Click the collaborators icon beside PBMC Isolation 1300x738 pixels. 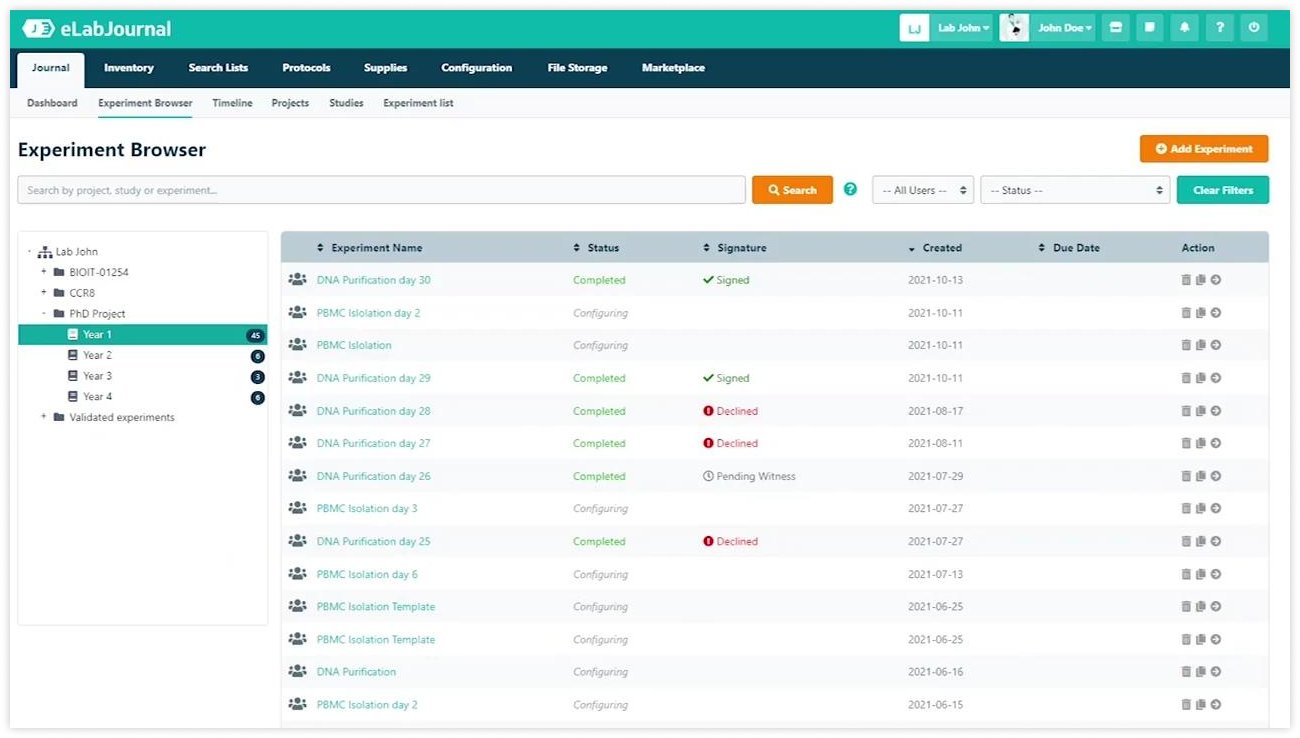coord(297,345)
